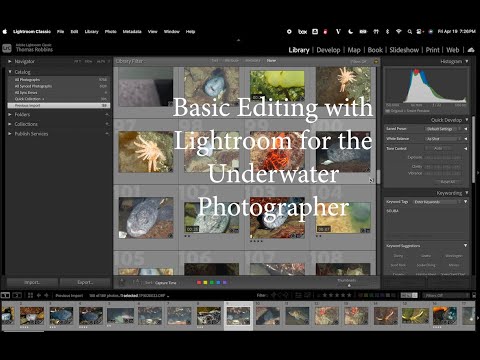Viewport: 480px width, 360px height.
Task: Open the File menu
Action: [60, 32]
